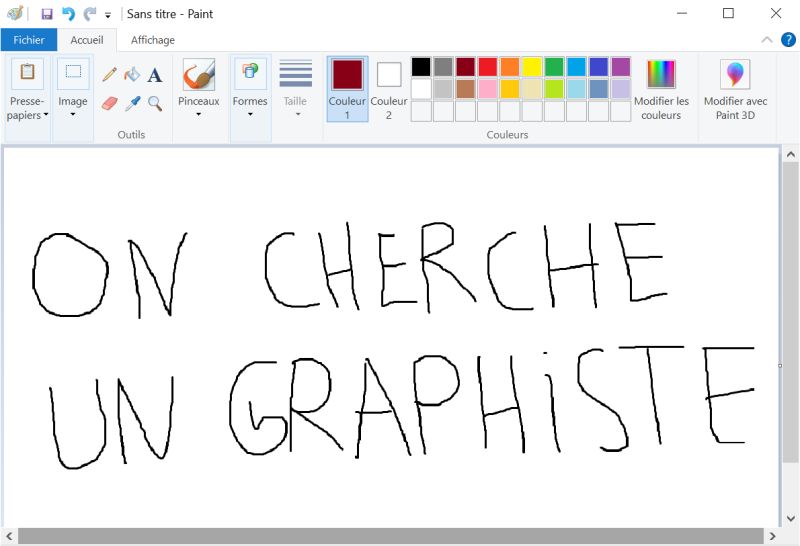Pick the dark gray color swatch
Viewport: 800px width, 546px height.
point(443,67)
